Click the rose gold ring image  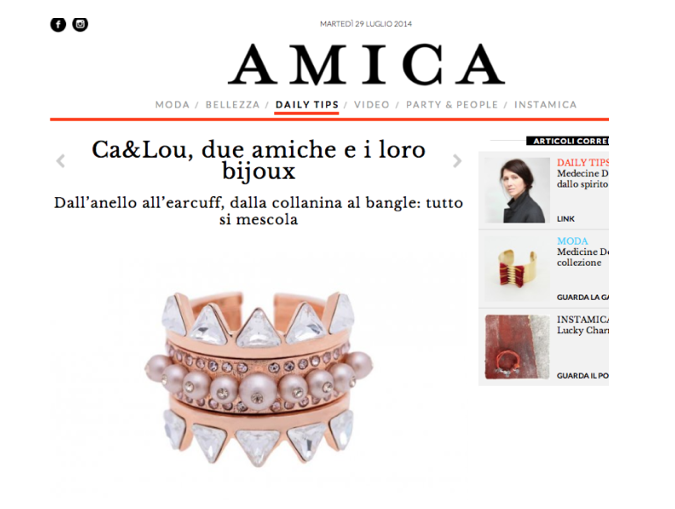(259, 379)
